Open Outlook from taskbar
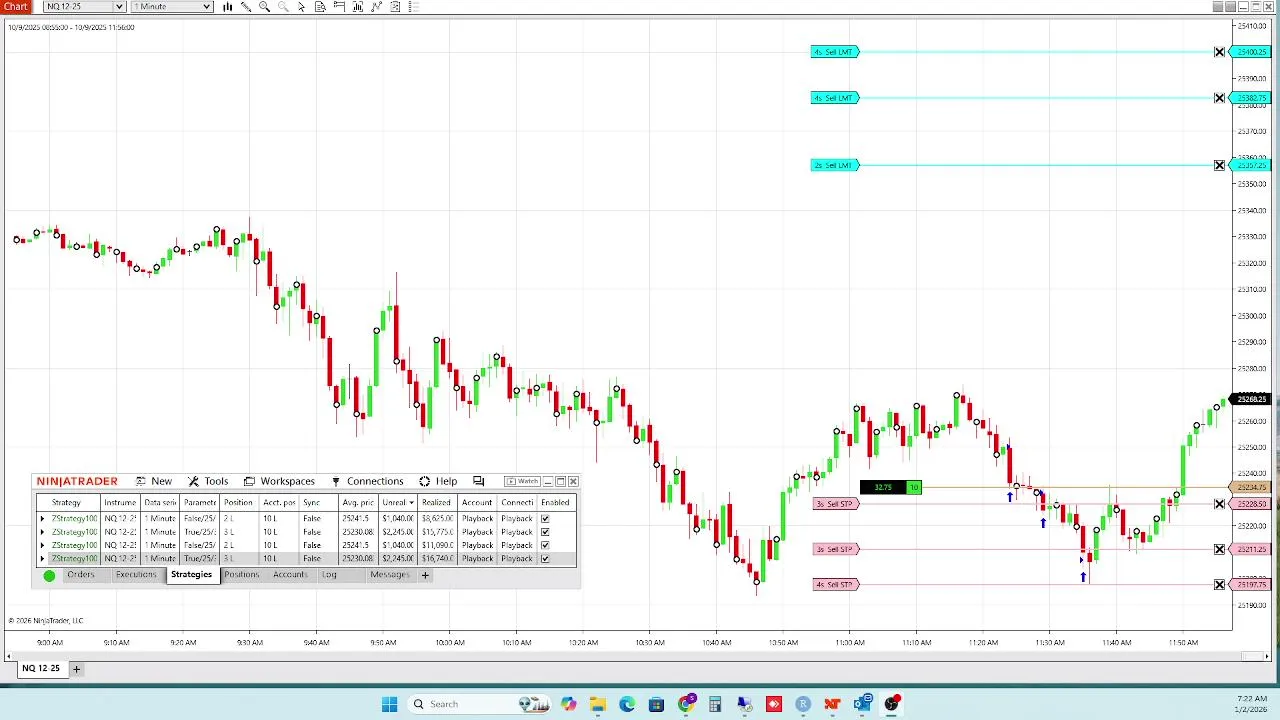Viewport: 1280px width, 720px height. [862, 704]
